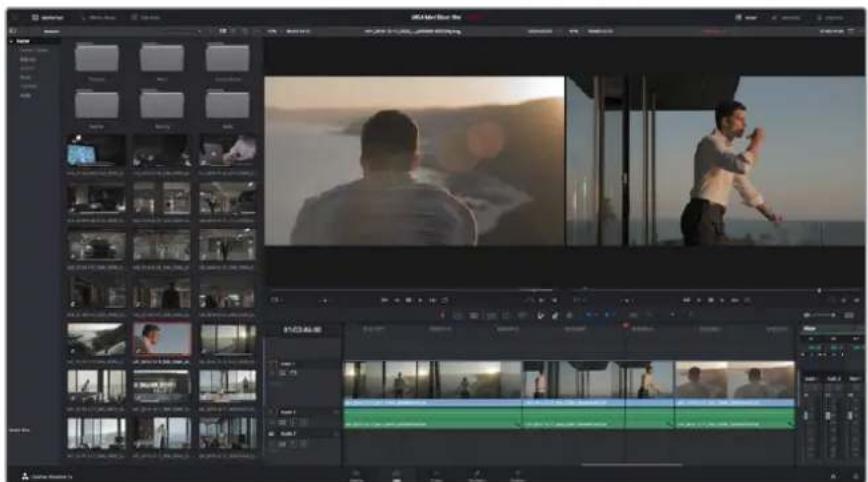Toggle the Media Pool panel button
This screenshot has height=482, width=868.
[47, 18]
